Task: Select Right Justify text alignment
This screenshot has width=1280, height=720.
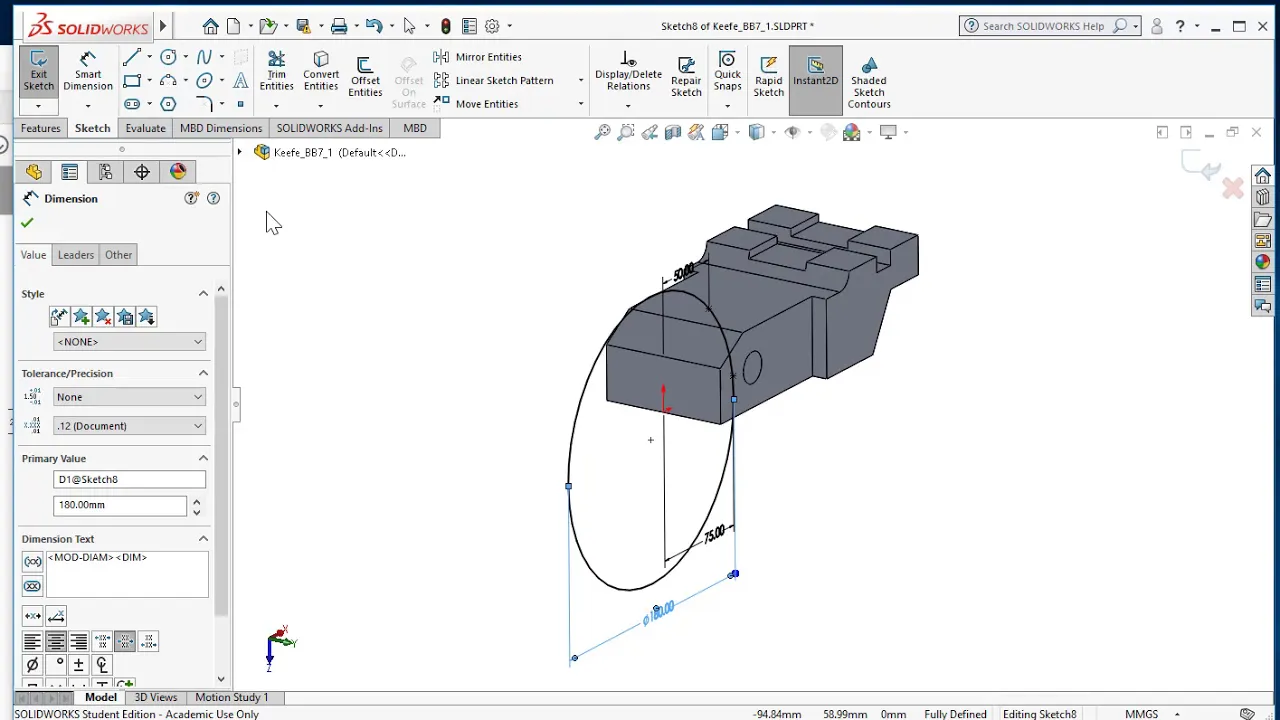Action: pos(78,642)
